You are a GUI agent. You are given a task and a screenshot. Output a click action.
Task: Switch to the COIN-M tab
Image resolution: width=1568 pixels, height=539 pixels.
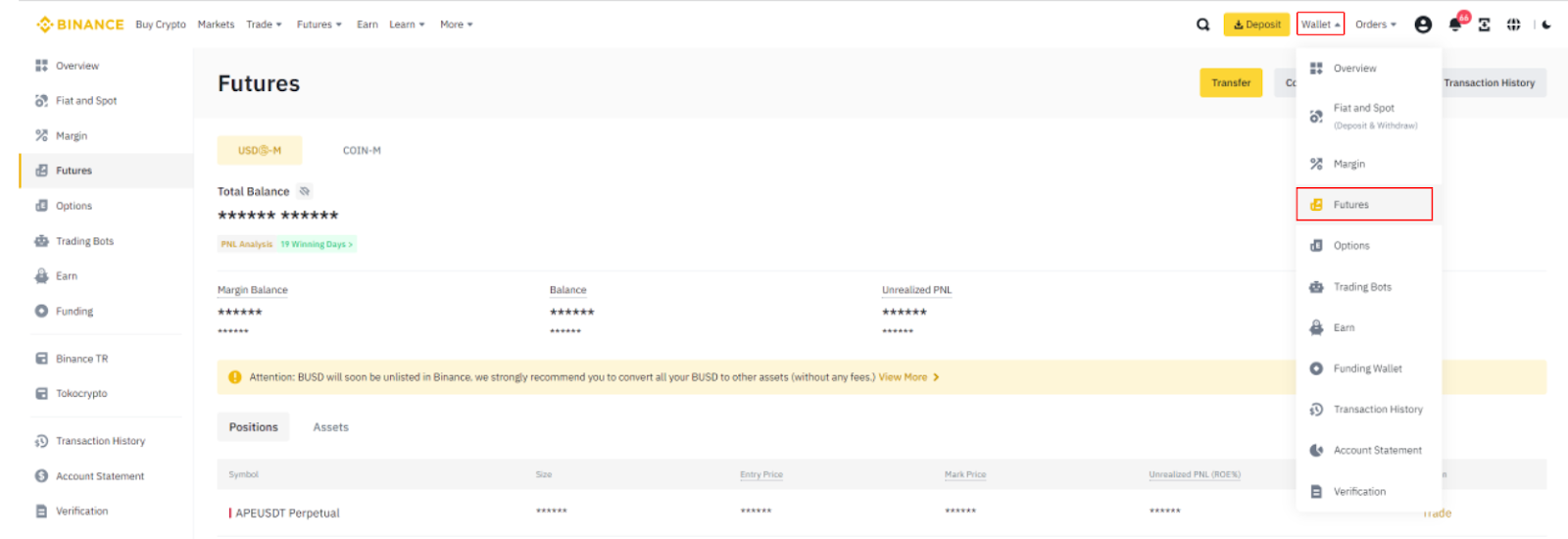362,151
